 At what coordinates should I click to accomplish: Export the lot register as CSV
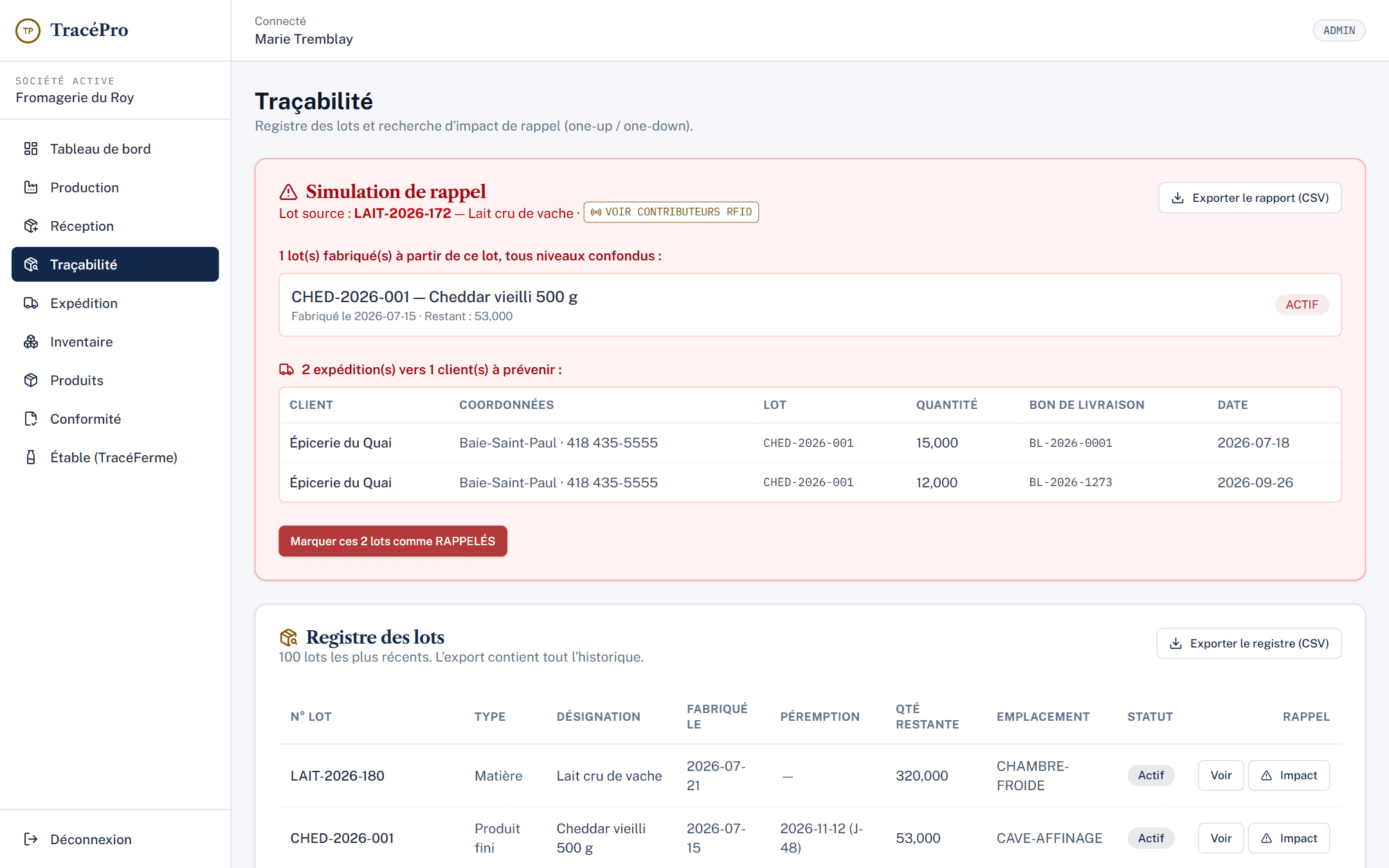pos(1249,644)
